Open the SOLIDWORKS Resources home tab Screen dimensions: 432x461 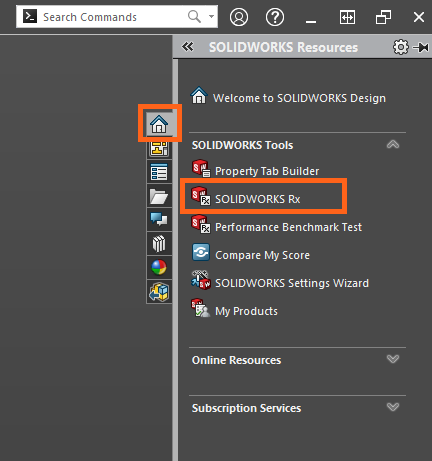click(159, 124)
